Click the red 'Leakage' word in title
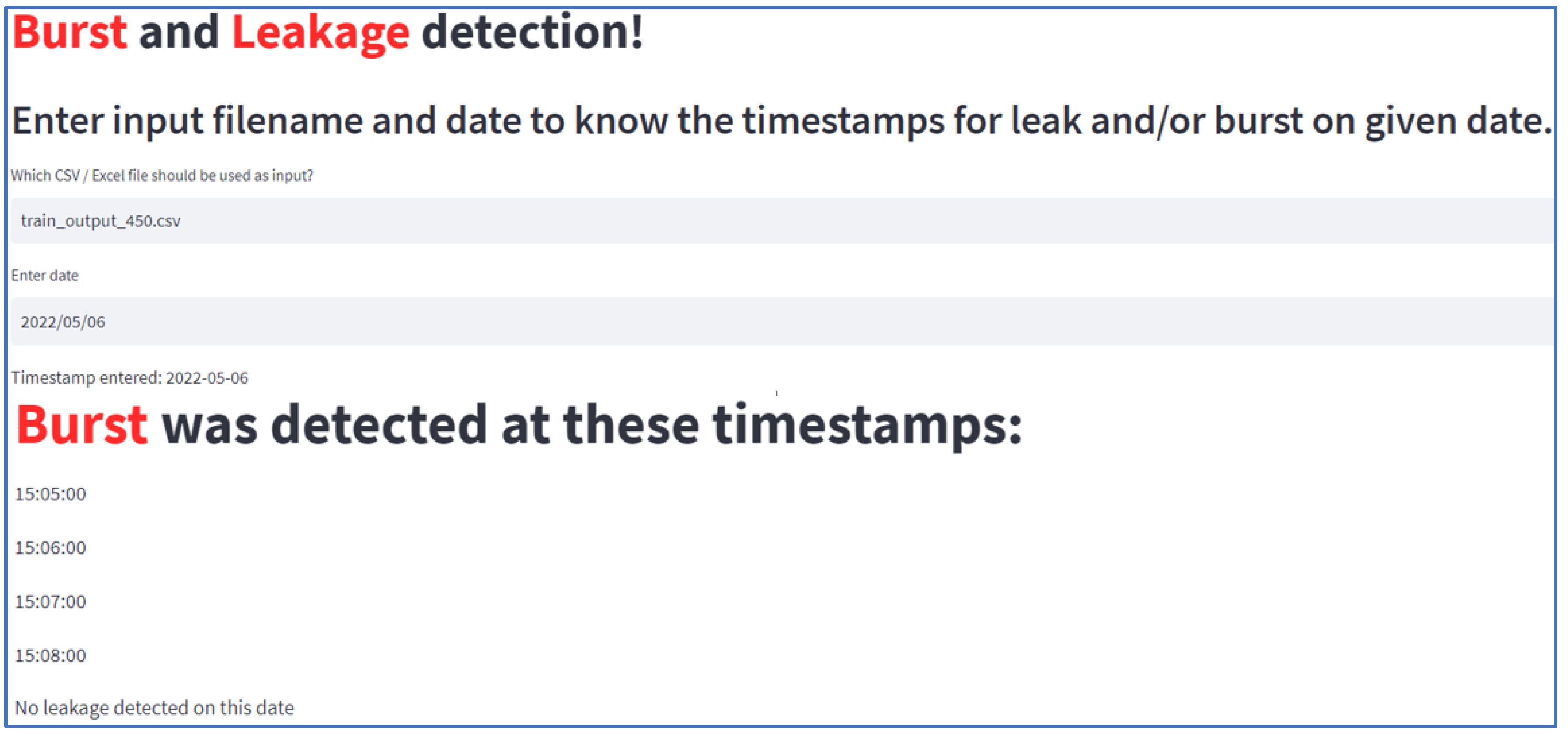The width and height of the screenshot is (1568, 737). click(x=321, y=34)
